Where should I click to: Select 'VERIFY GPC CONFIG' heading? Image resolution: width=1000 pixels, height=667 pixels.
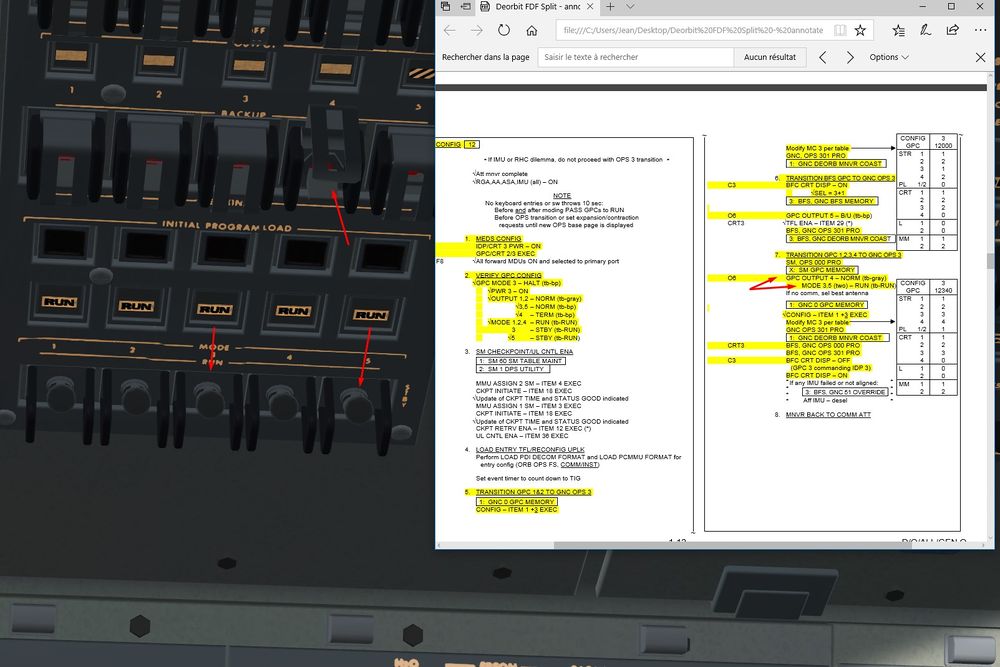pyautogui.click(x=508, y=275)
